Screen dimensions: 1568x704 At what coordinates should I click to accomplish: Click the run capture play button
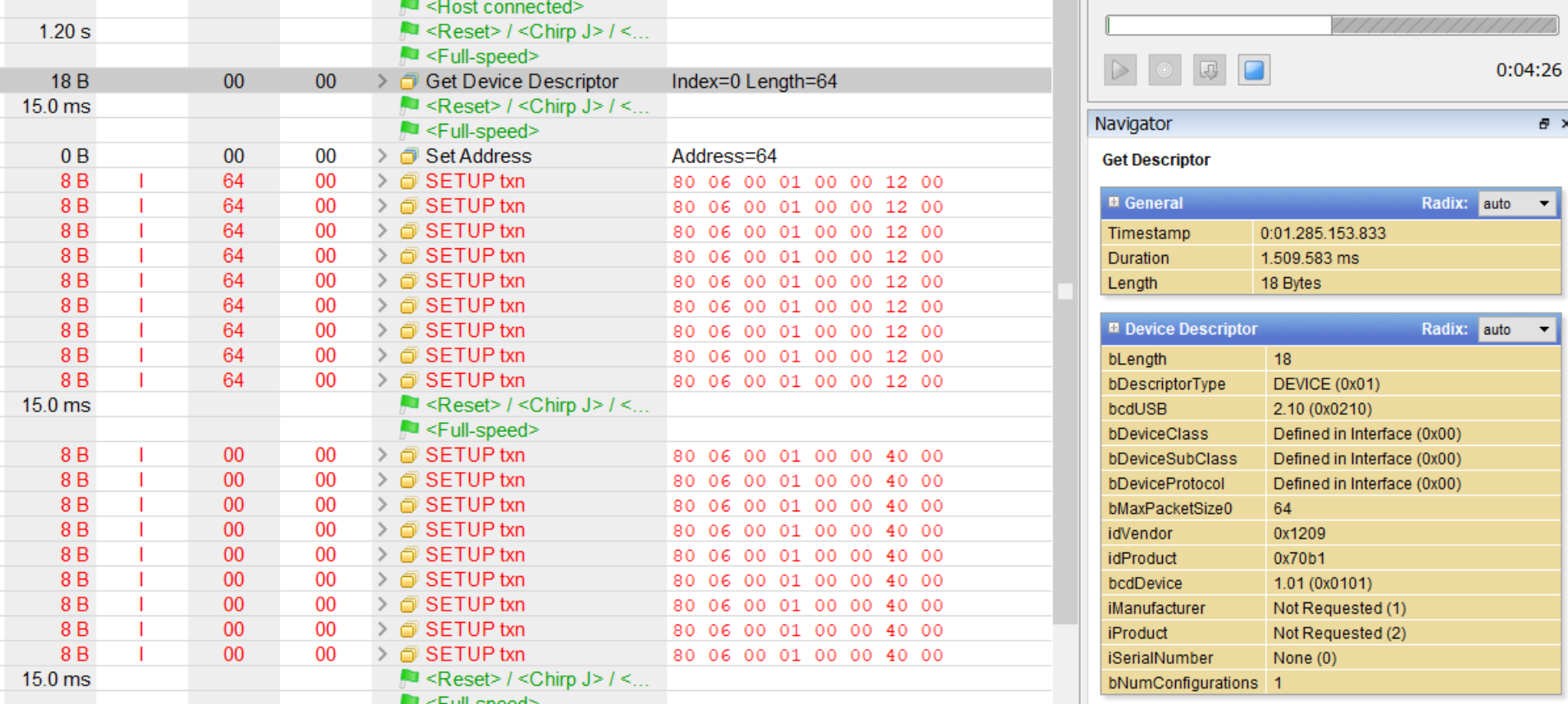1119,70
